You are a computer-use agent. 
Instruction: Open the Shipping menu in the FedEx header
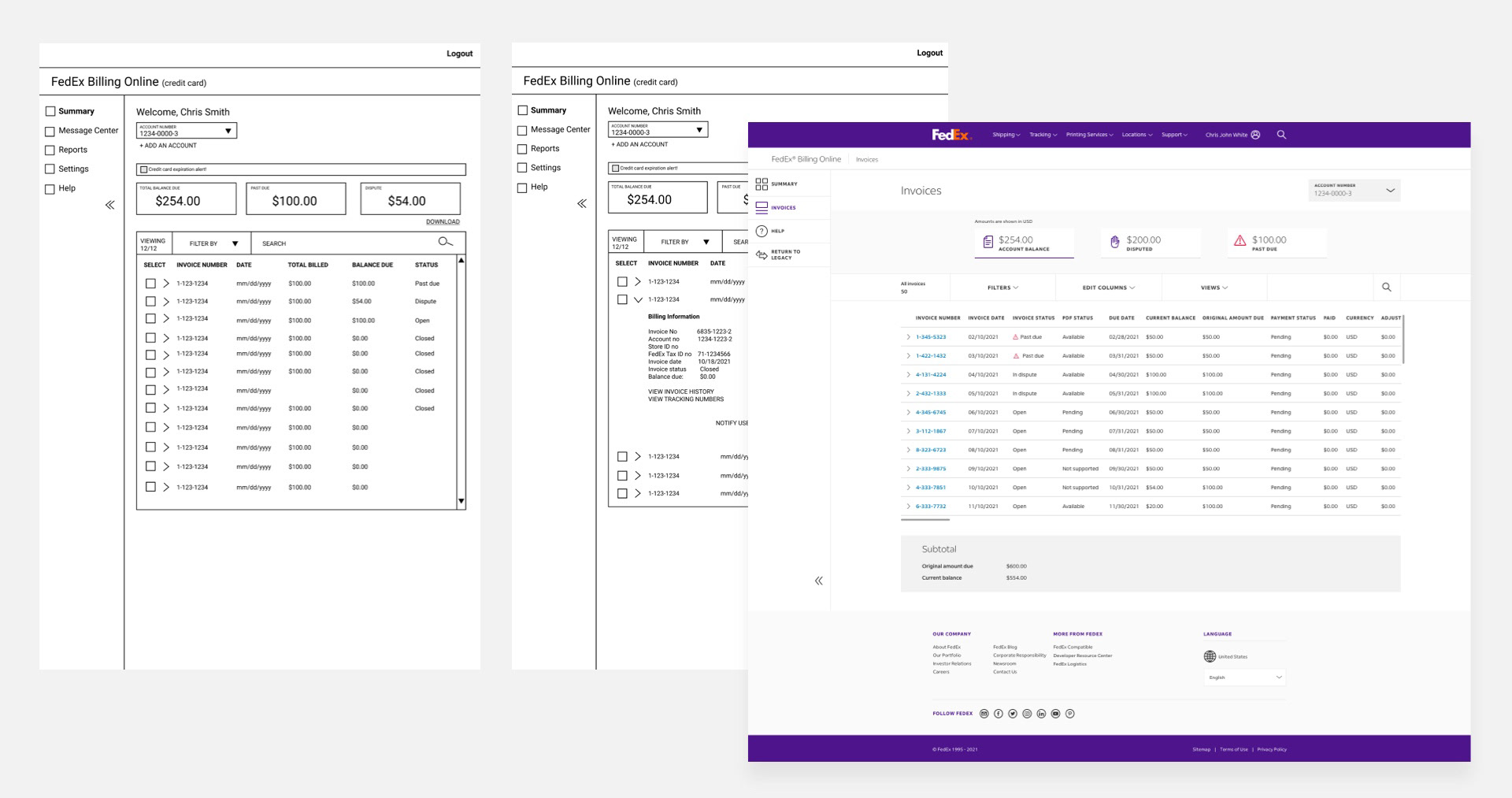1006,135
